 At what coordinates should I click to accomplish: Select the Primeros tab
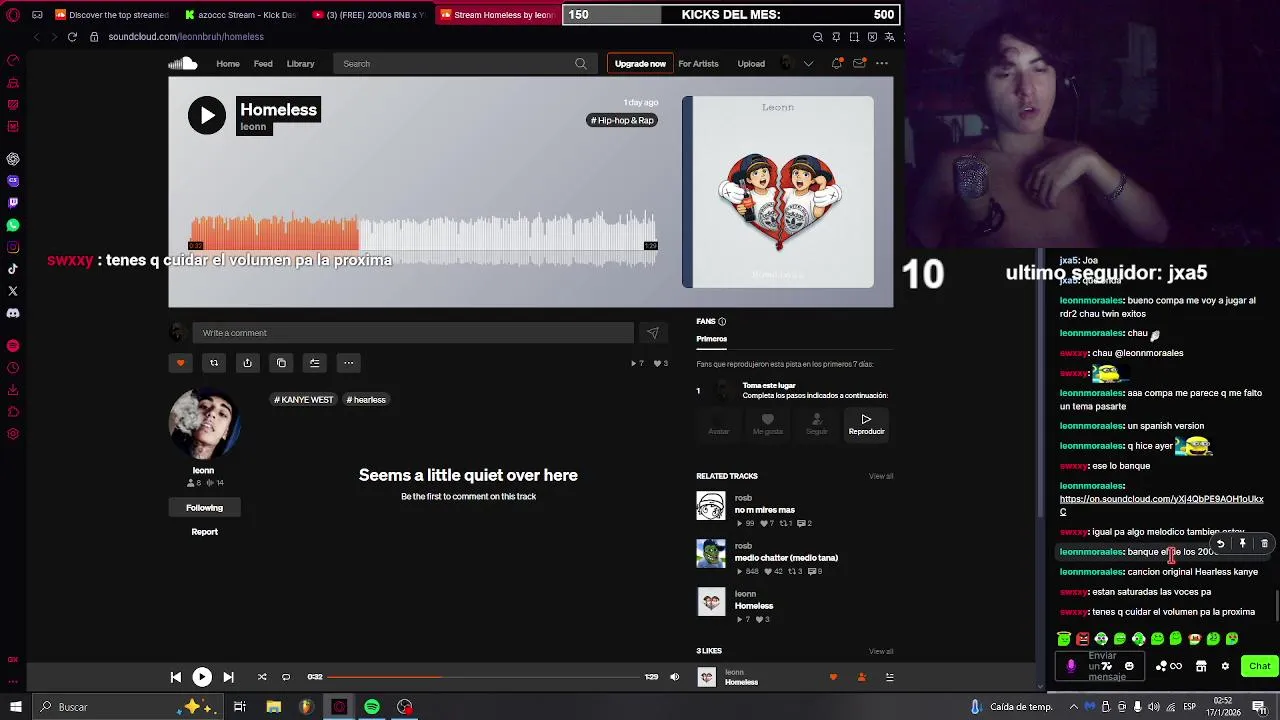tap(712, 339)
